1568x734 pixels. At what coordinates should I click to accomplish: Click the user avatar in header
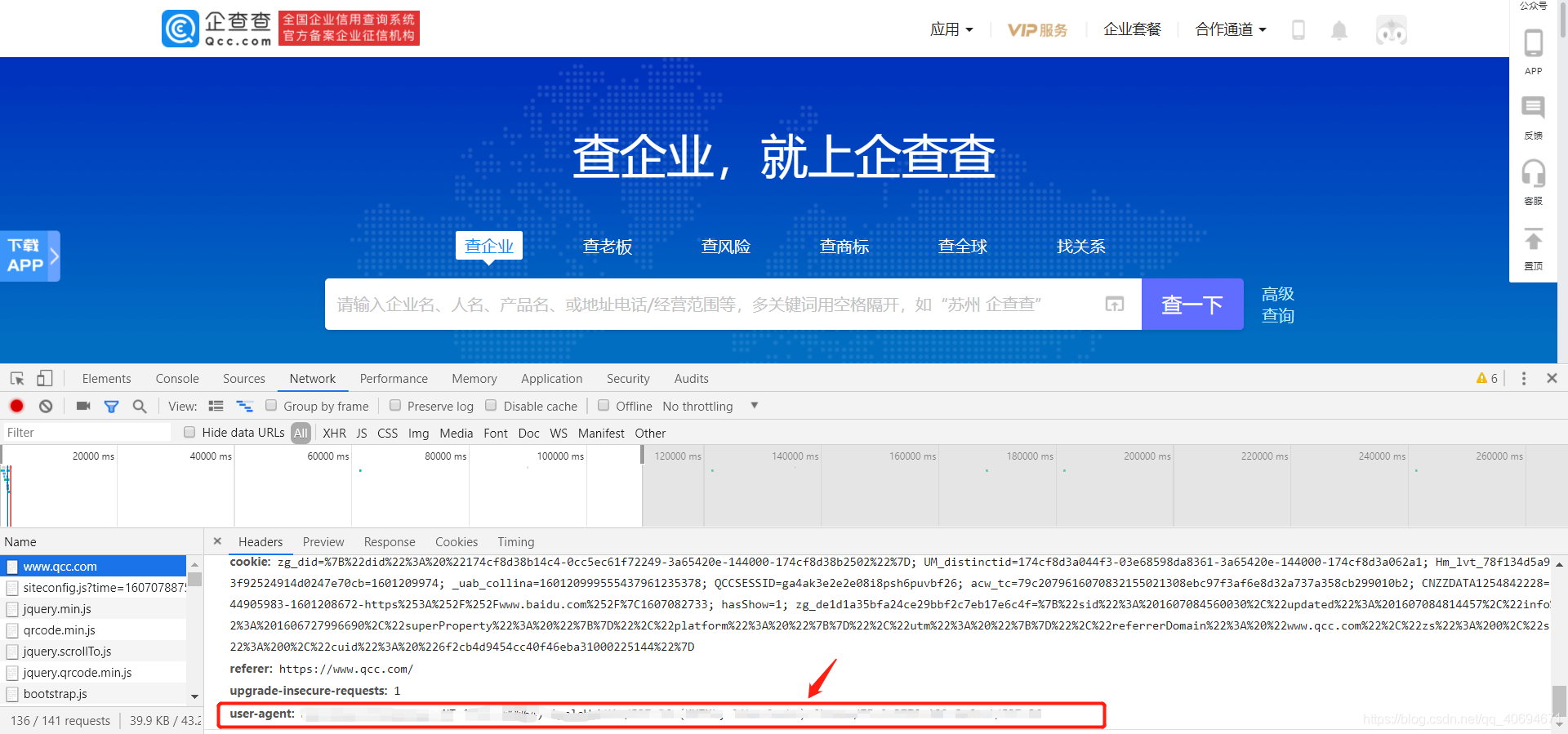(x=1391, y=30)
